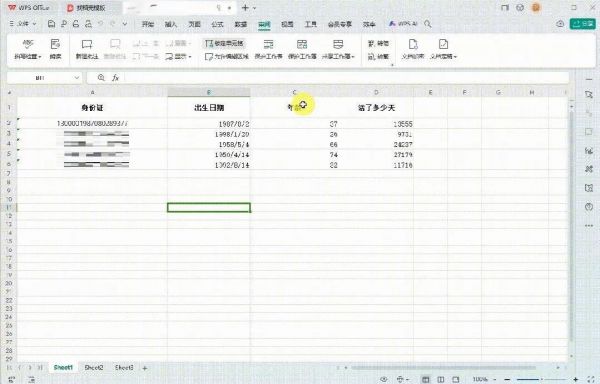This screenshot has width=600, height=384.
Task: Click the formula bar input field
Action: 346,78
